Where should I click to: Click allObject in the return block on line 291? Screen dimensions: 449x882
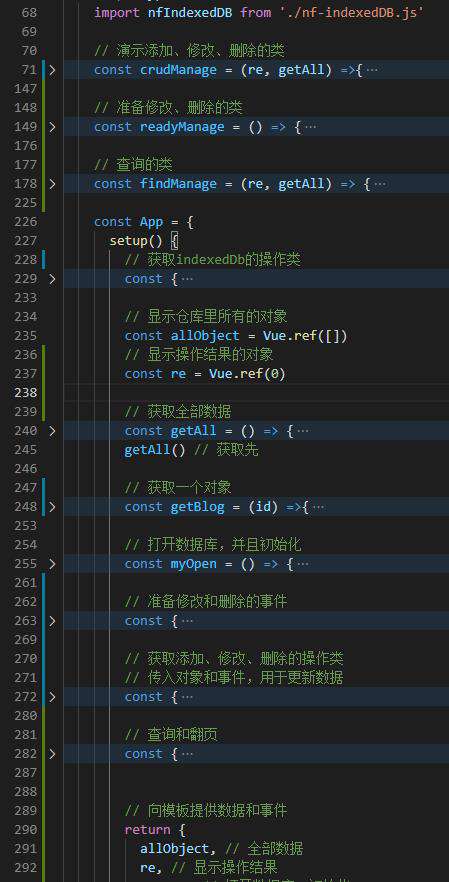(x=174, y=849)
